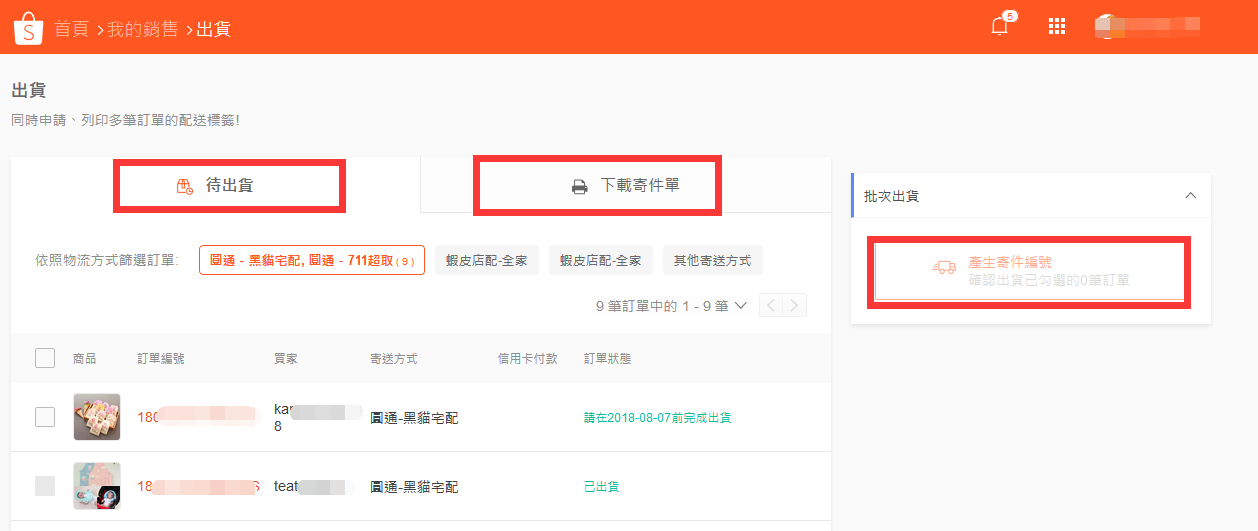Go to the next orders page arrow
The height and width of the screenshot is (531, 1258).
tap(795, 306)
